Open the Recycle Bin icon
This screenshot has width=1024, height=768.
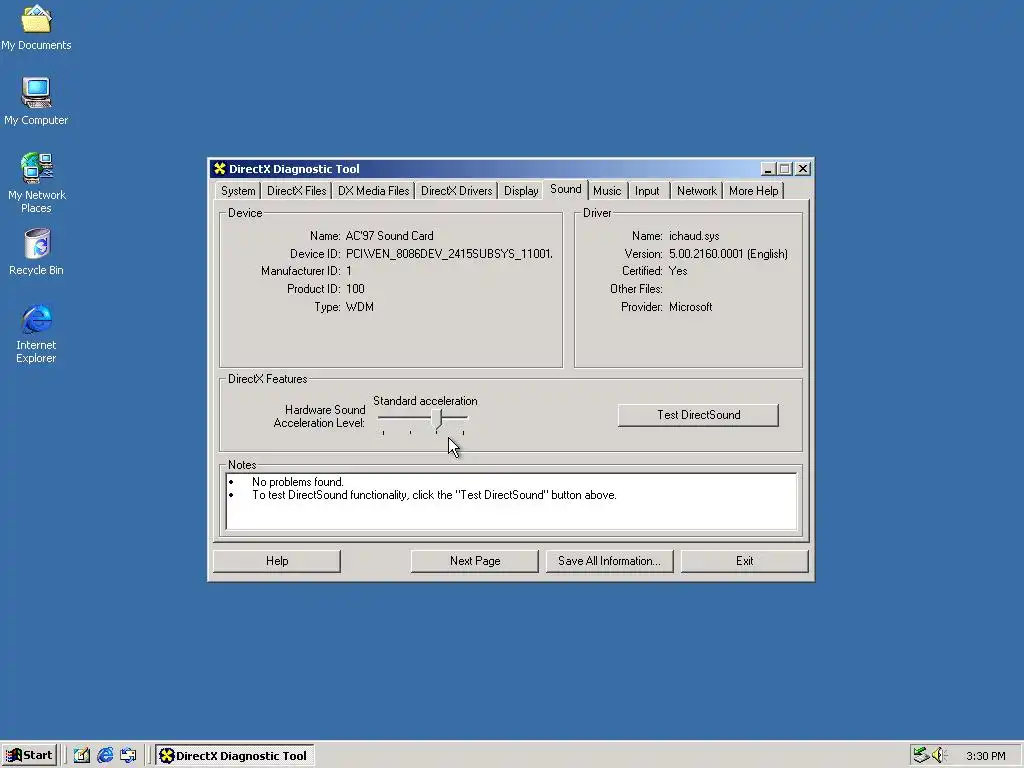click(x=37, y=252)
